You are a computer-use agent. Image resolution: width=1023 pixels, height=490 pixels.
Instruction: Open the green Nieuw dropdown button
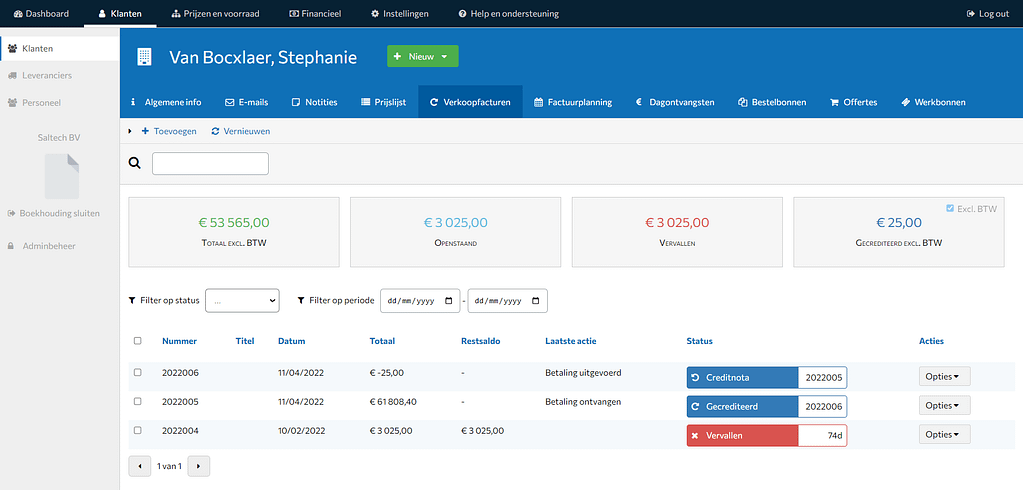coord(423,56)
